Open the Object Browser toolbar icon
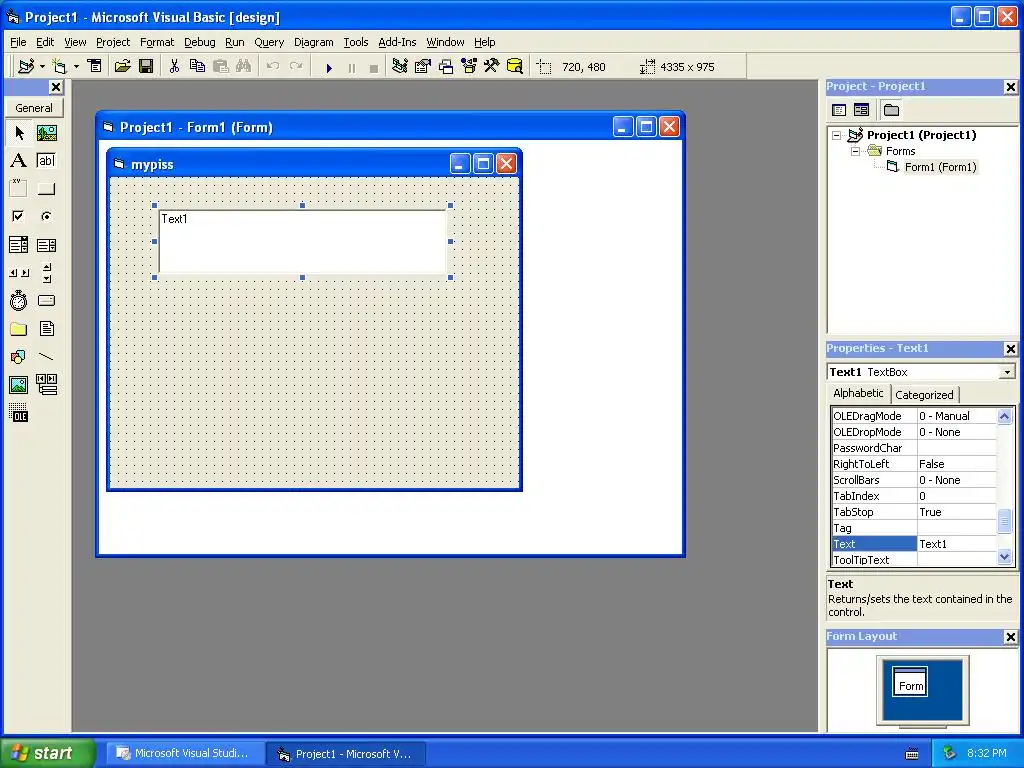1024x768 pixels. coord(469,66)
